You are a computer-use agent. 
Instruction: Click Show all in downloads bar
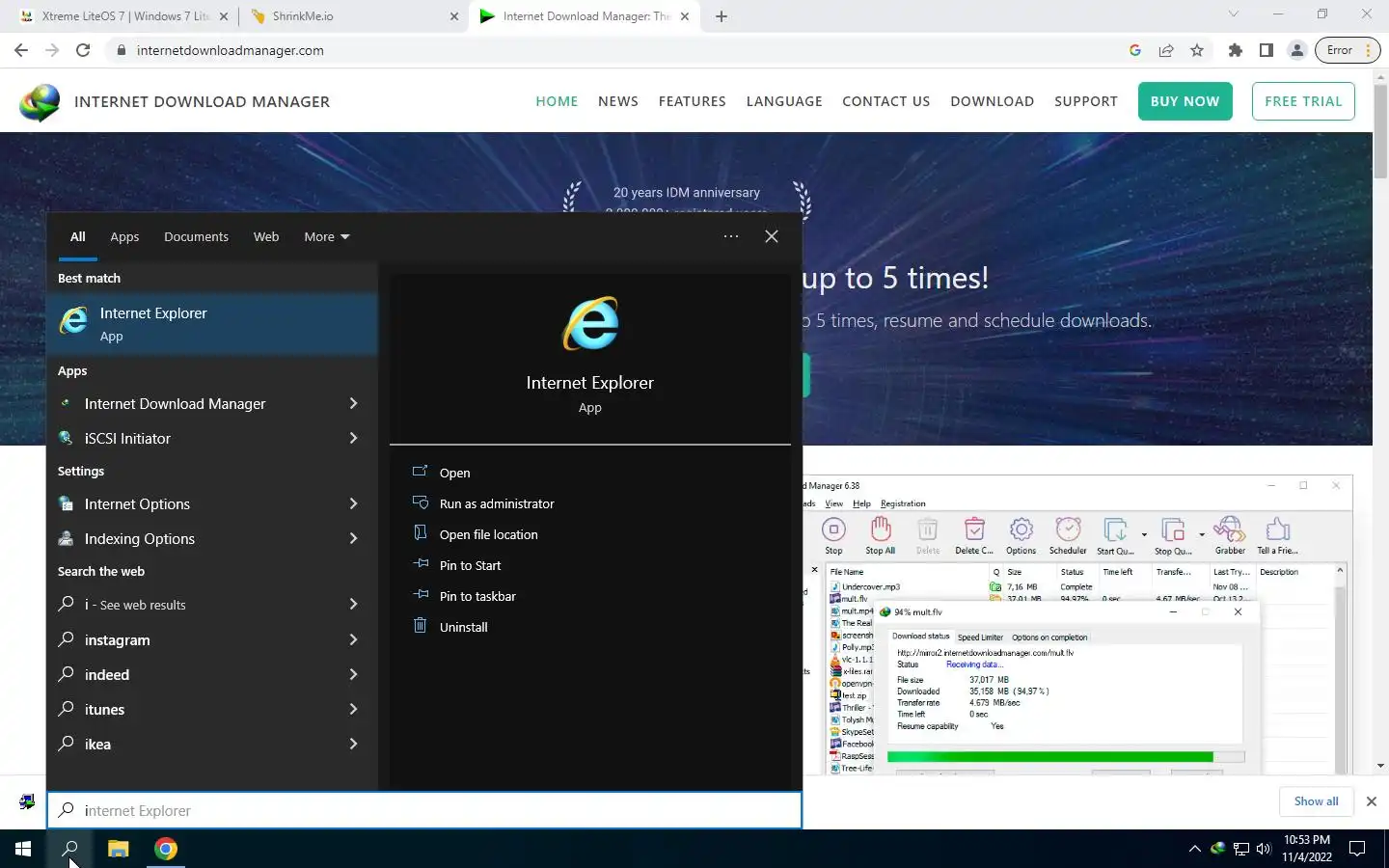coord(1316,801)
